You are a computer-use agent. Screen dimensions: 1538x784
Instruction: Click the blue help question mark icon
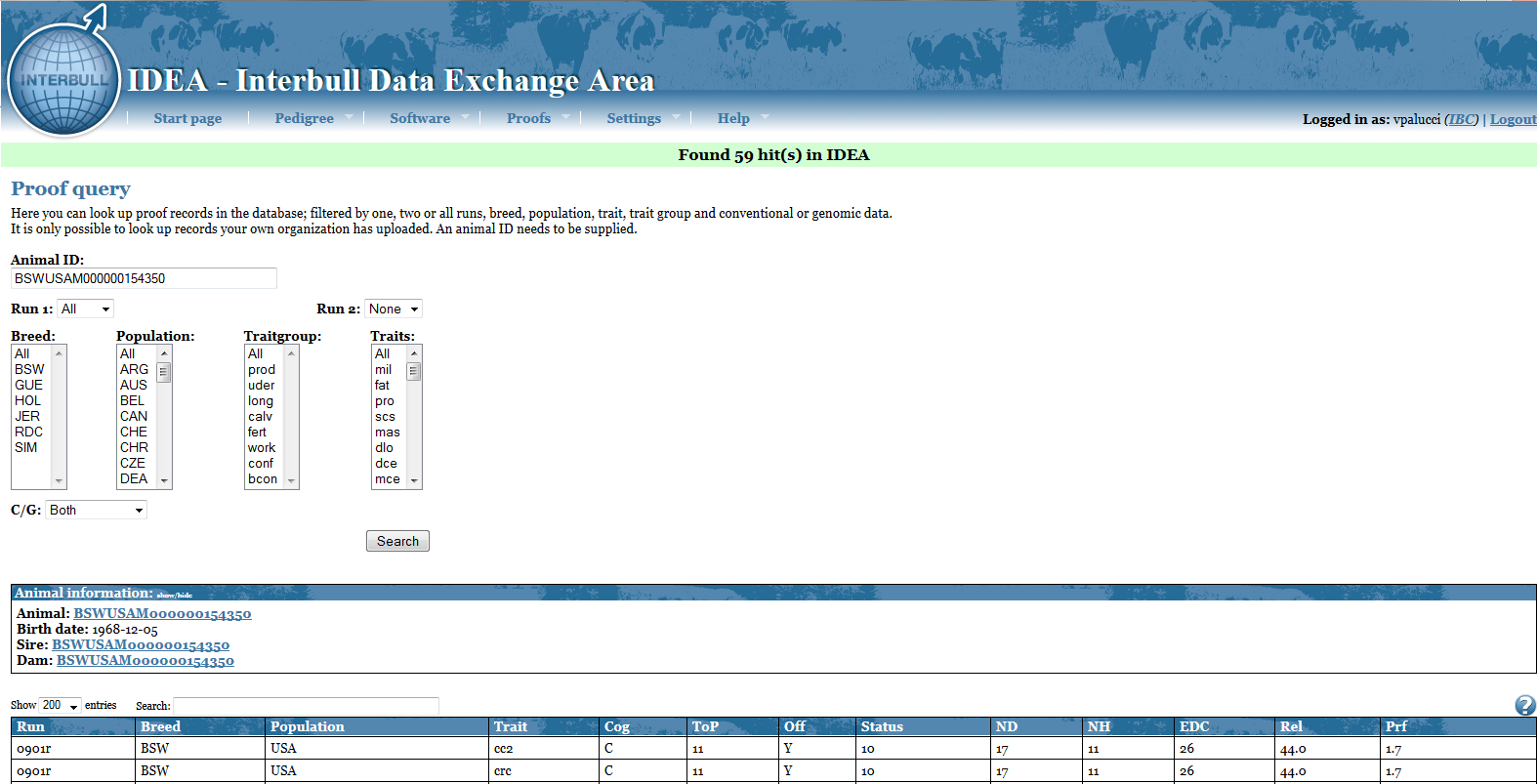click(1524, 705)
